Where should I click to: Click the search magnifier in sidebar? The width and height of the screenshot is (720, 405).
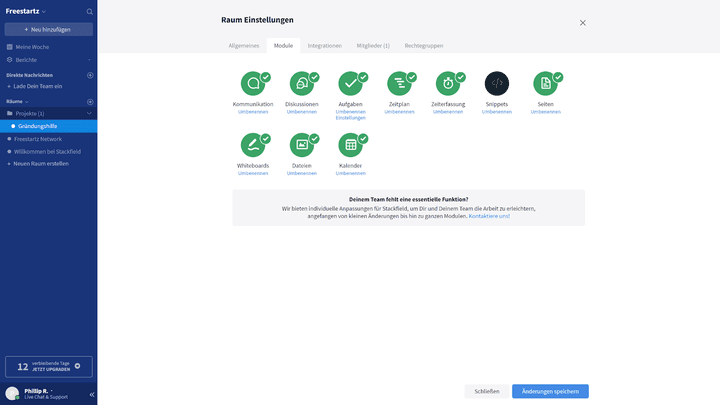tap(89, 12)
